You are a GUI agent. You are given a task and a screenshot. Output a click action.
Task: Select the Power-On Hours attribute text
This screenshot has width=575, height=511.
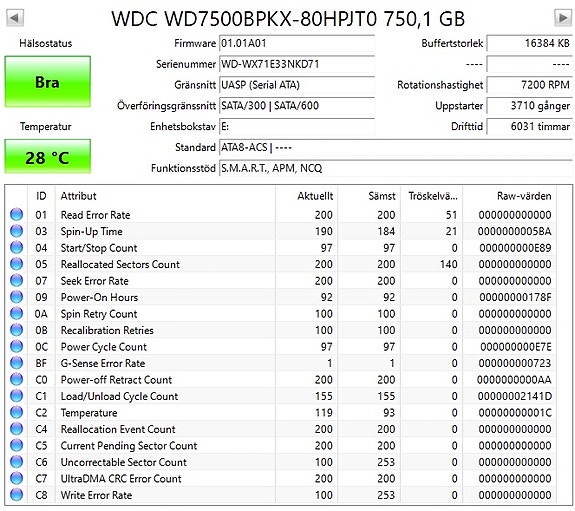coord(99,298)
